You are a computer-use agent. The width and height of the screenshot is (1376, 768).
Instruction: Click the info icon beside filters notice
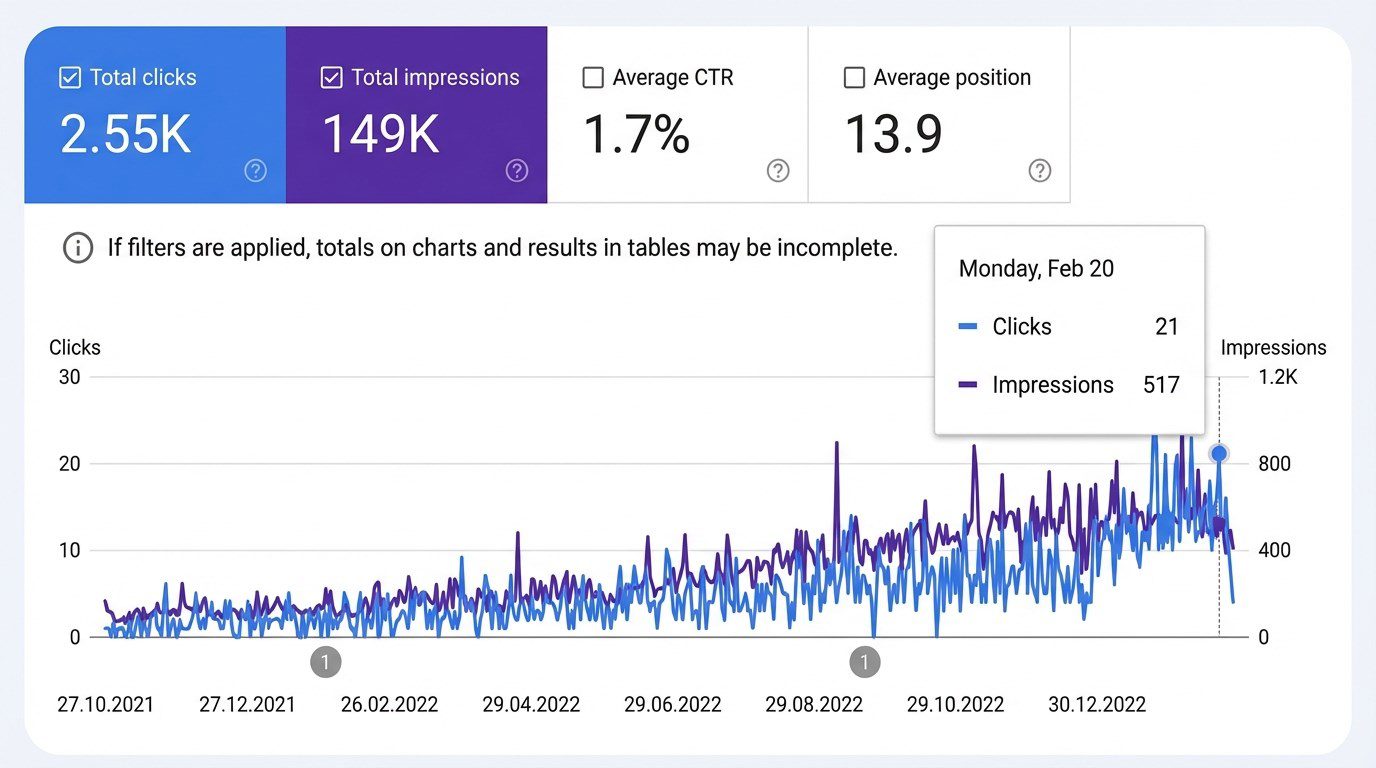click(x=78, y=248)
